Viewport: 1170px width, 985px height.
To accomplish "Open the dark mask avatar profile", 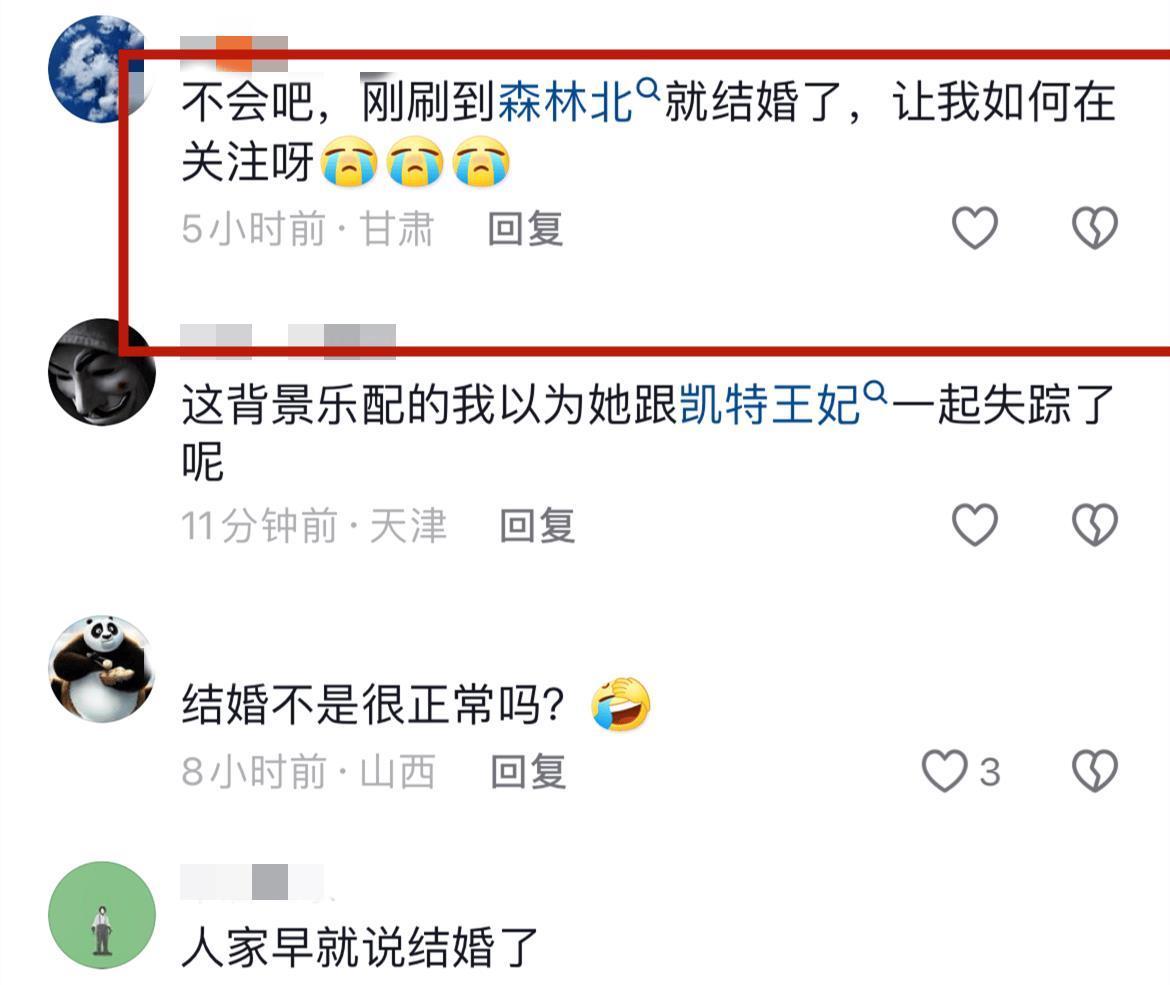I will (x=102, y=372).
